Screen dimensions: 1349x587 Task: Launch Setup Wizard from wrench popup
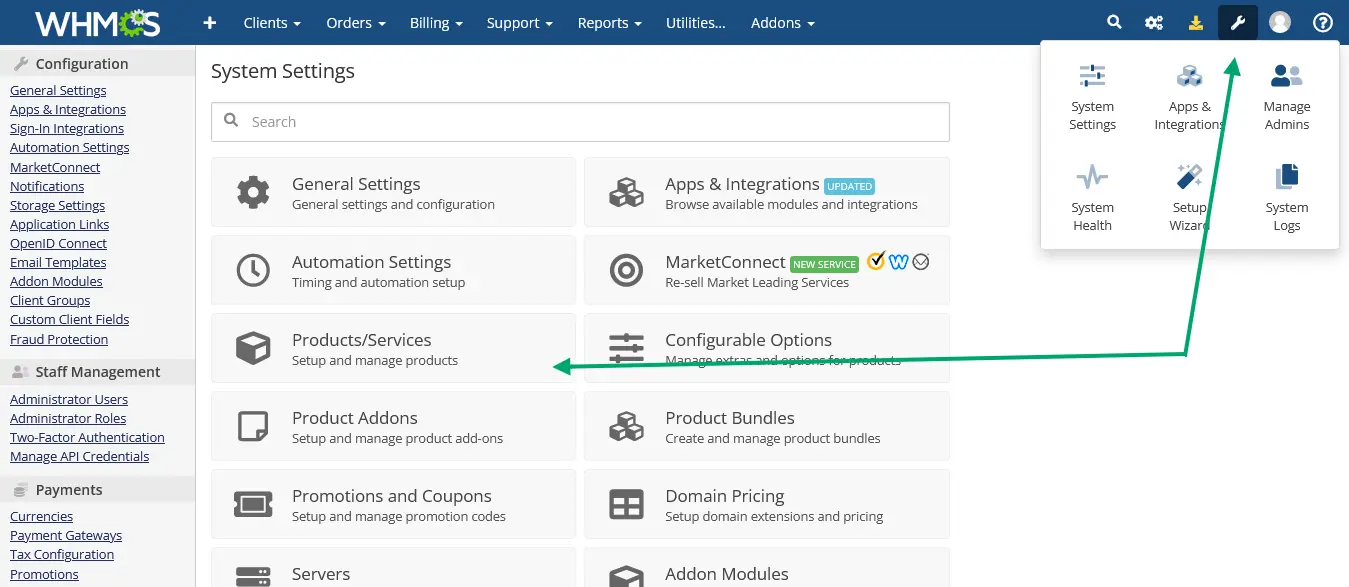point(1189,198)
